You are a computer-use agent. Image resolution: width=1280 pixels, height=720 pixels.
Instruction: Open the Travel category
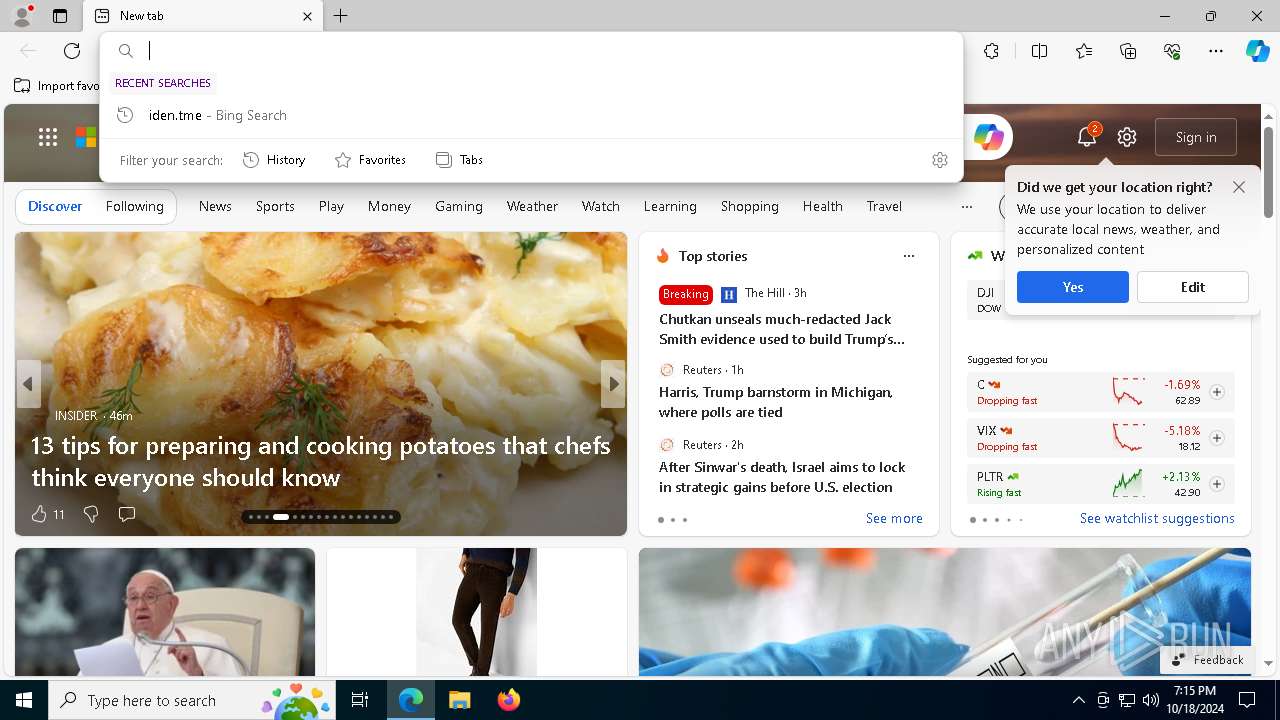click(884, 206)
